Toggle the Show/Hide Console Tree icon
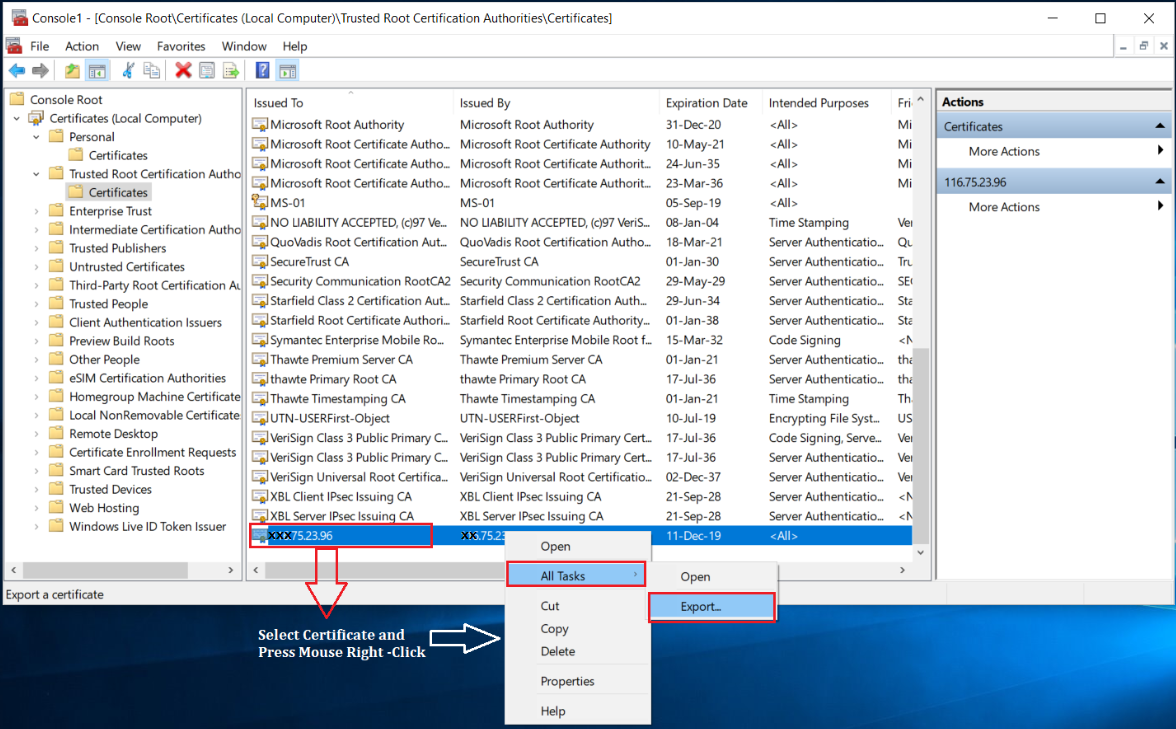 (97, 71)
